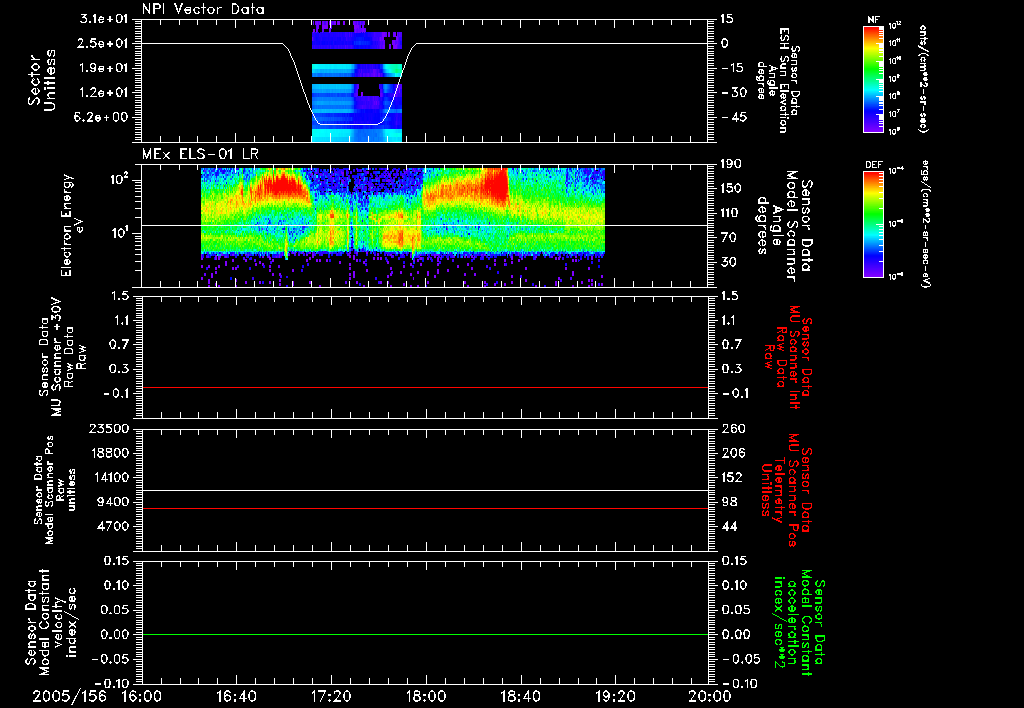Click the 'MU Scanner +30V Raw Data' axis title

(63, 357)
